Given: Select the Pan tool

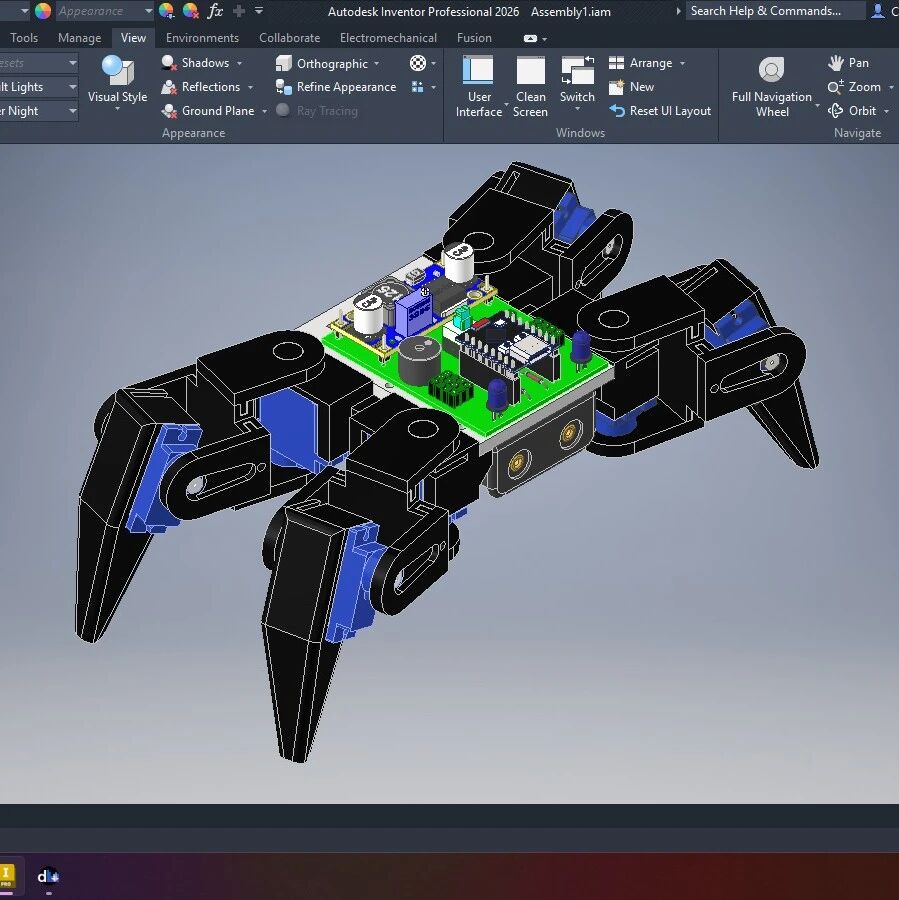Looking at the screenshot, I should pyautogui.click(x=848, y=63).
